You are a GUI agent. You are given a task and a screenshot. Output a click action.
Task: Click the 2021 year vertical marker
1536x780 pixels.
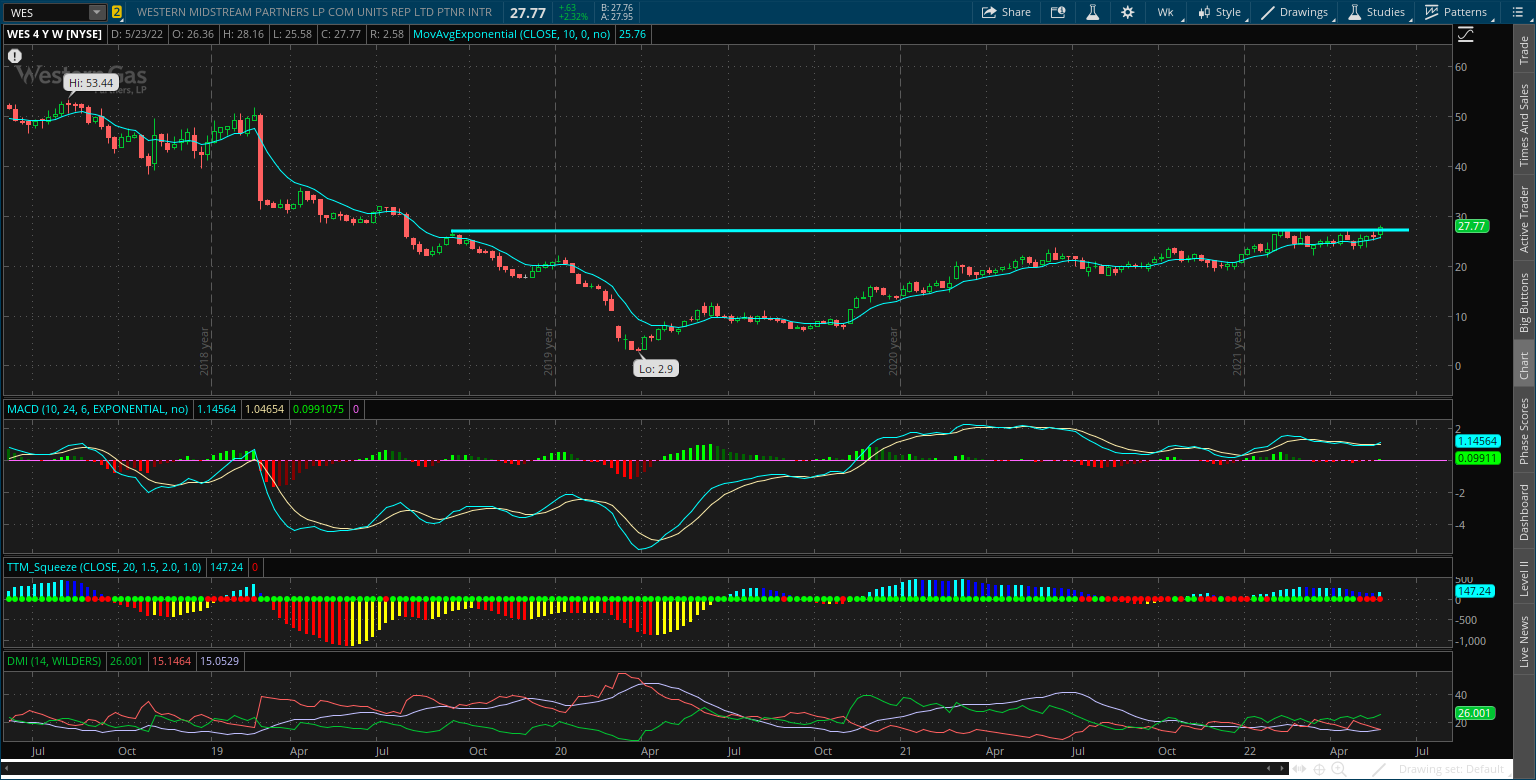[x=1238, y=351]
